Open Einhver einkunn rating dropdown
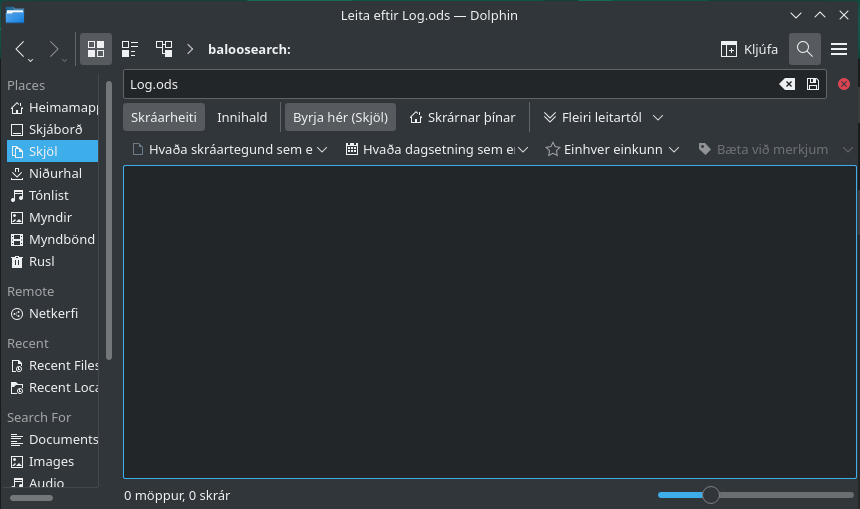Image resolution: width=860 pixels, height=509 pixels. 612,149
